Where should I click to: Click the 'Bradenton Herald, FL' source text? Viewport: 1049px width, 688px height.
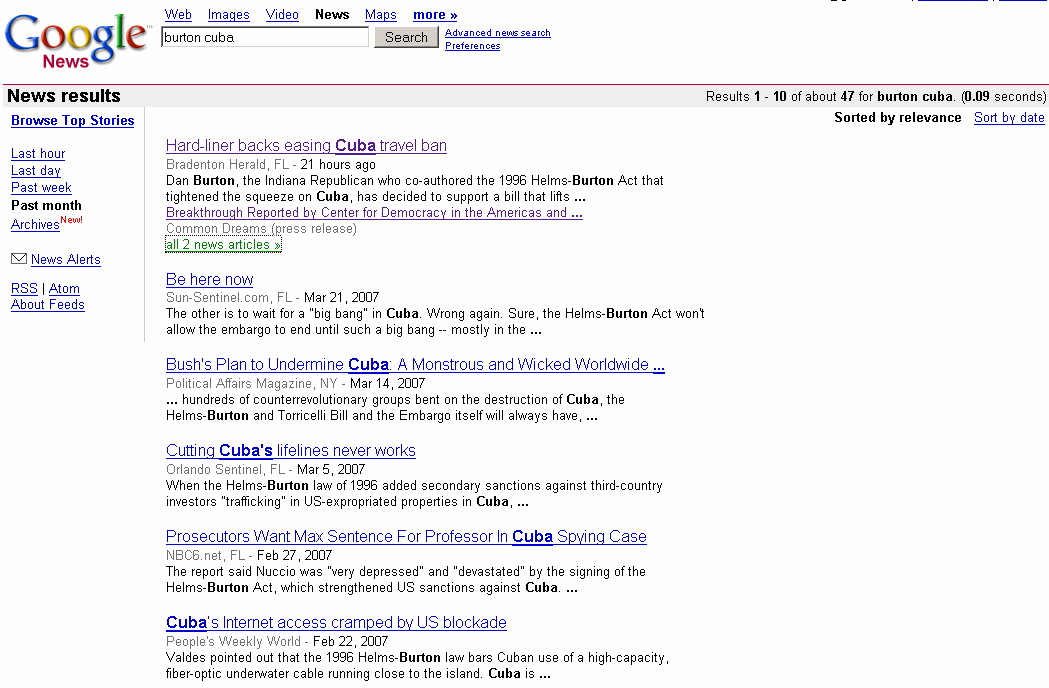pos(227,165)
